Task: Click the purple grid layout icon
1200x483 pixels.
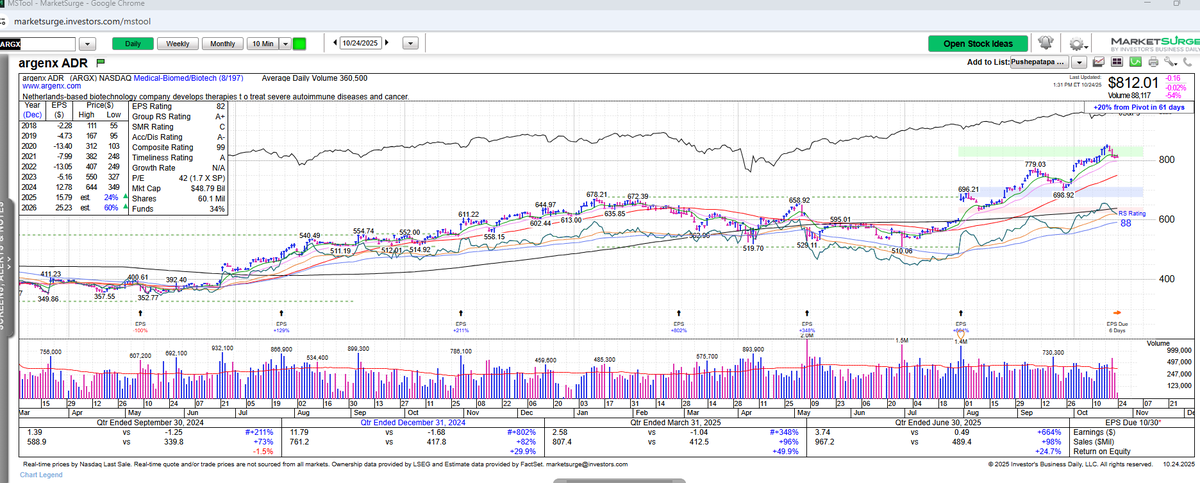Action: pyautogui.click(x=1116, y=62)
